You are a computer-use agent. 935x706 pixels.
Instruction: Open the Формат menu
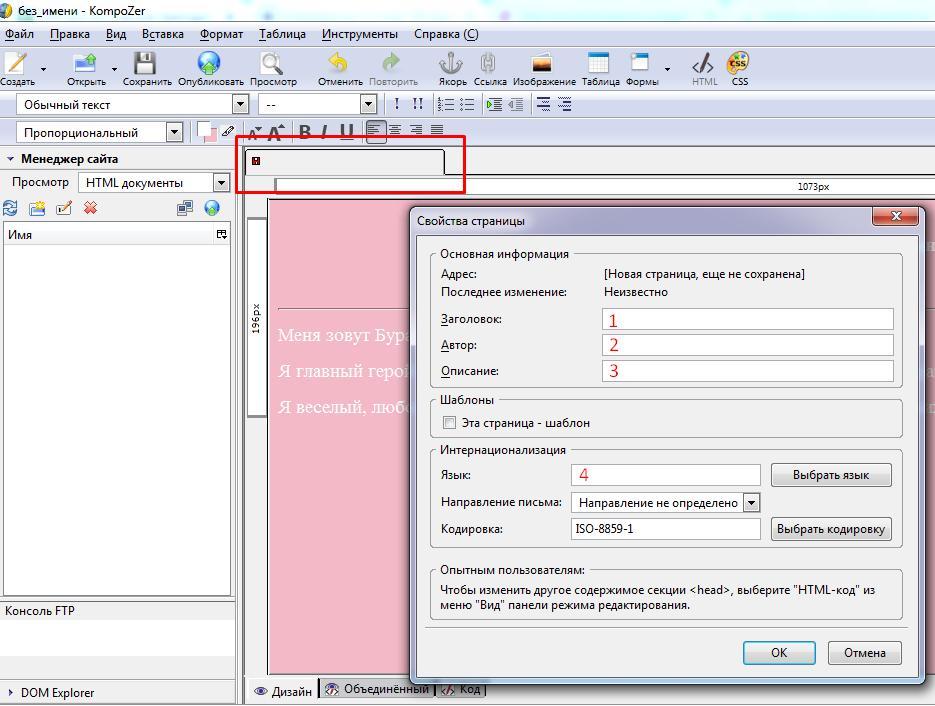(221, 34)
